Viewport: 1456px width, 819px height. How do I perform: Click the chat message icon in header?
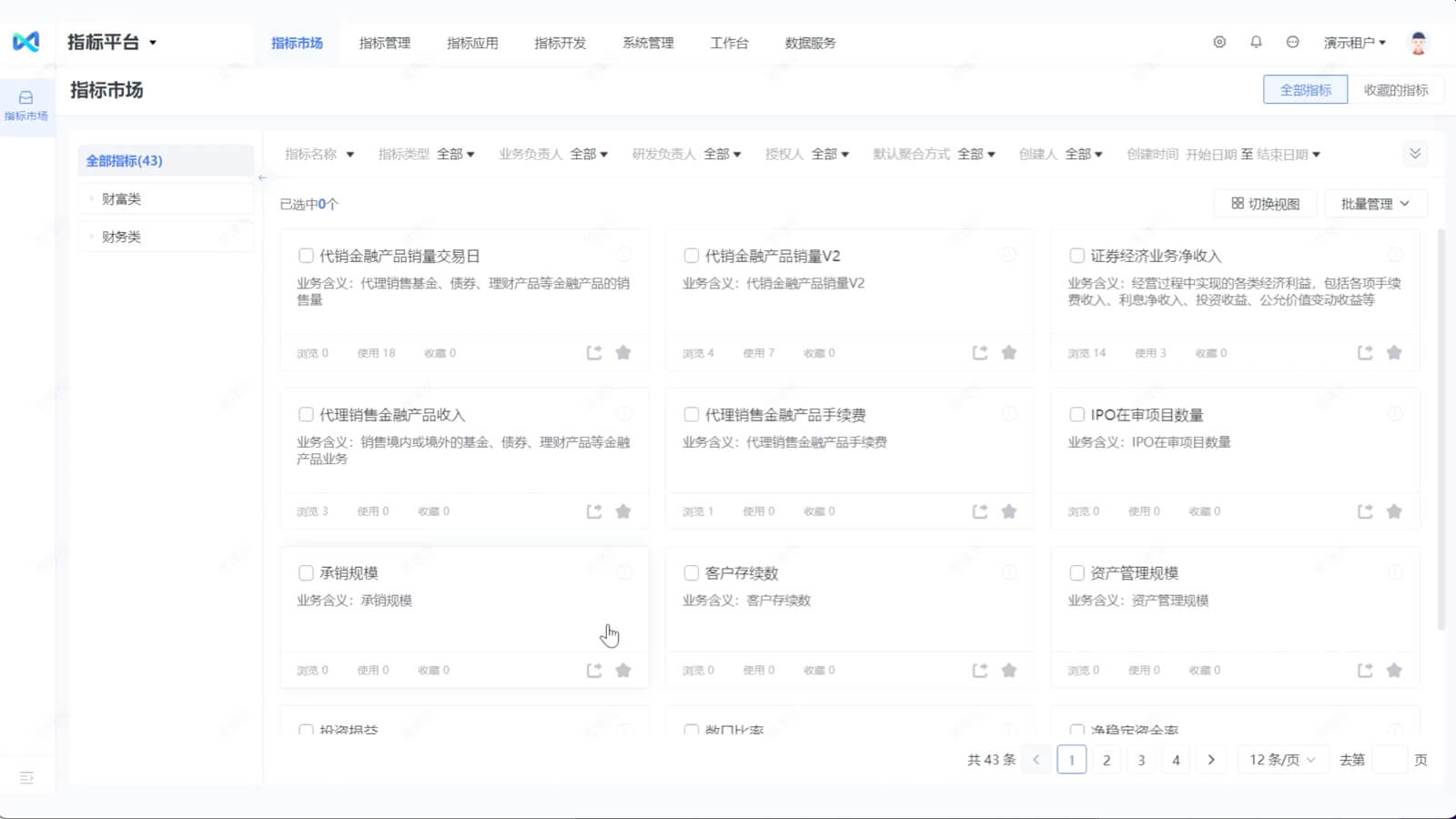tap(1292, 42)
